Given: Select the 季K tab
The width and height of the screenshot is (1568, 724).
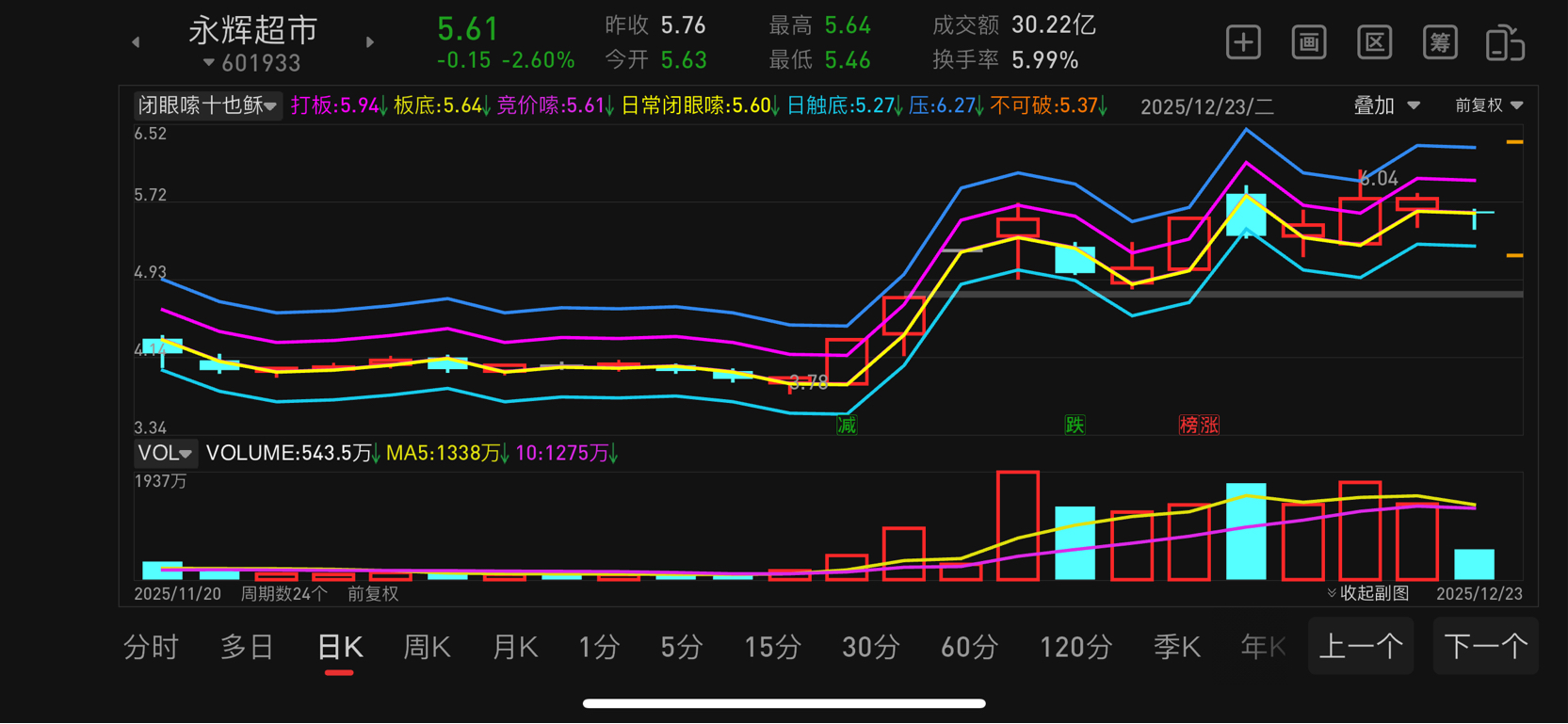Looking at the screenshot, I should 1177,648.
